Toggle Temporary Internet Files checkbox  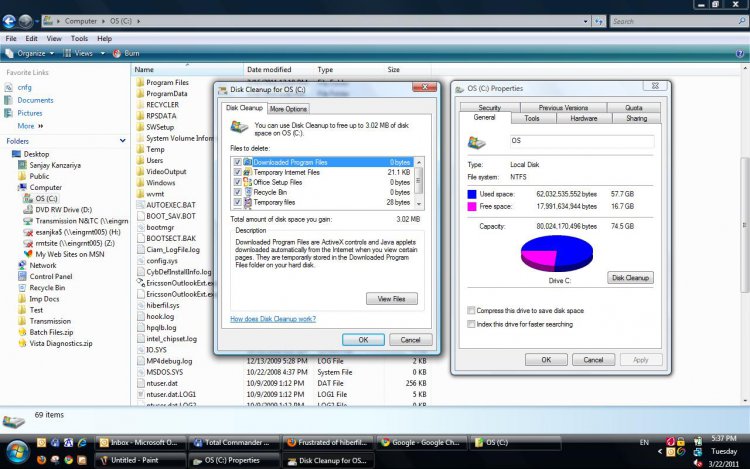pos(237,172)
